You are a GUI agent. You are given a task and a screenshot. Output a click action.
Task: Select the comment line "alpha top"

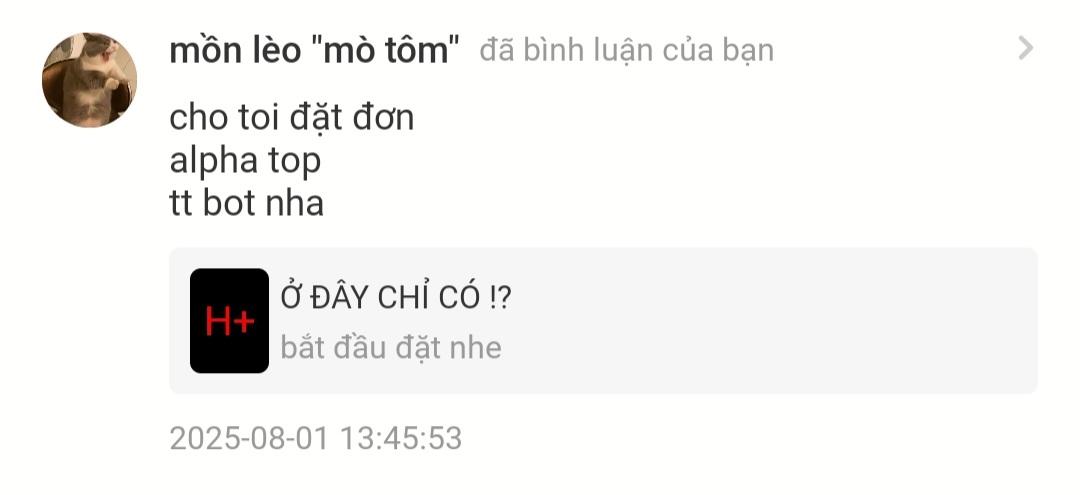245,161
